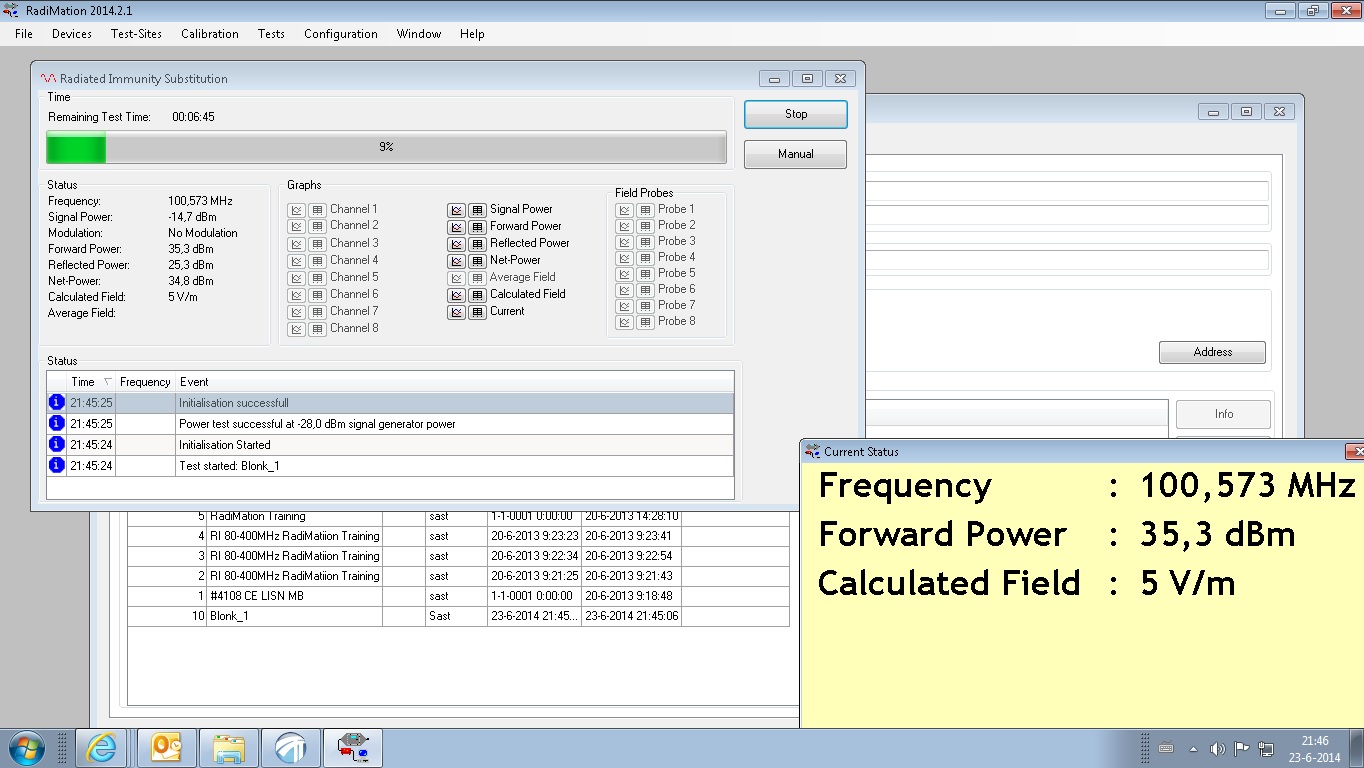The width and height of the screenshot is (1364, 768).
Task: Toggle the Probe 8 table display
Action: coord(644,321)
